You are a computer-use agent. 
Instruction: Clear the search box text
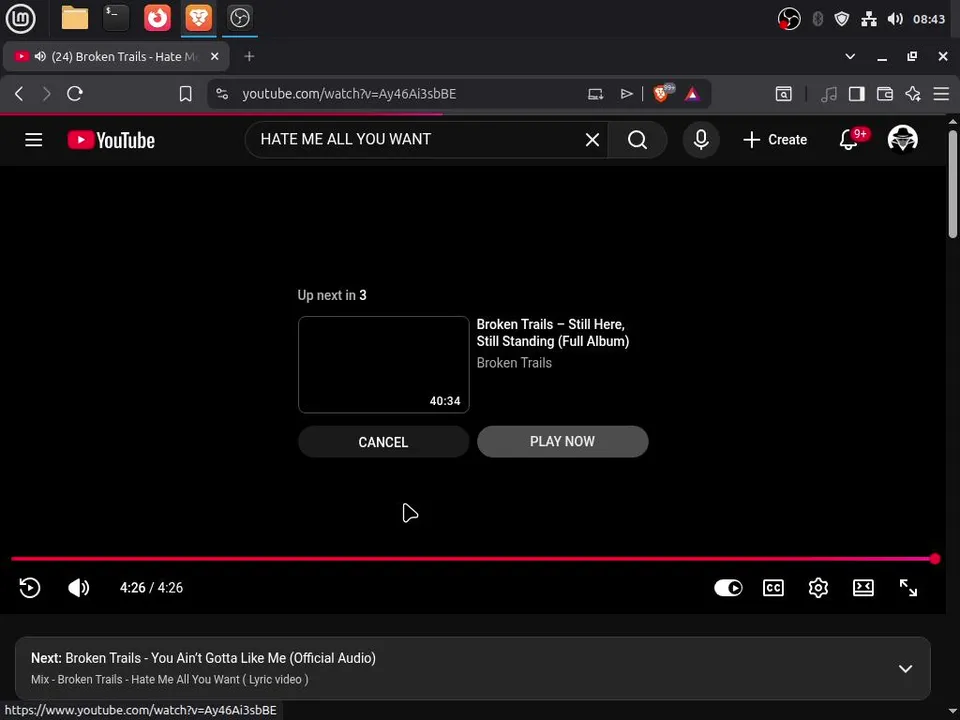coord(592,140)
